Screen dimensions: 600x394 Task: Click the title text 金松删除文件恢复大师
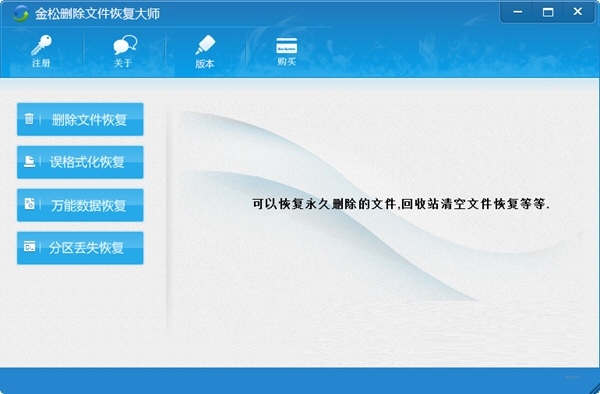click(97, 14)
